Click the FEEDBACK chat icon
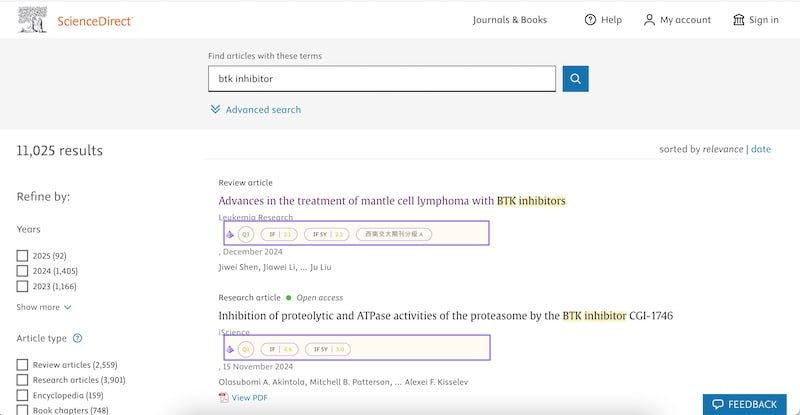 click(716, 404)
